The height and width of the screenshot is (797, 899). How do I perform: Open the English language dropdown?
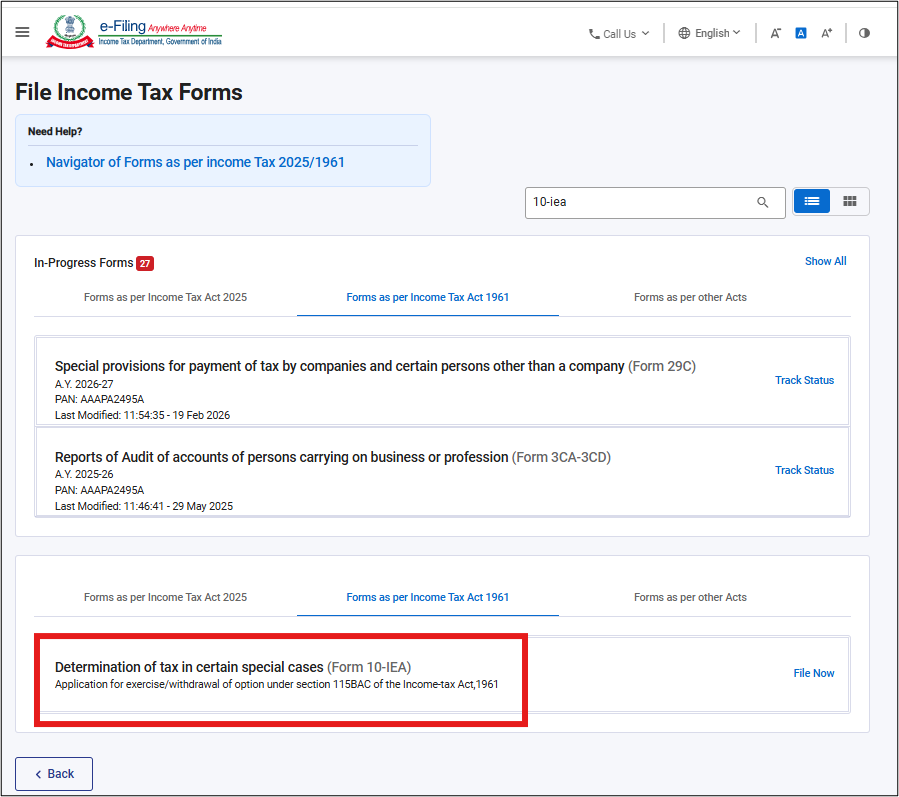710,33
